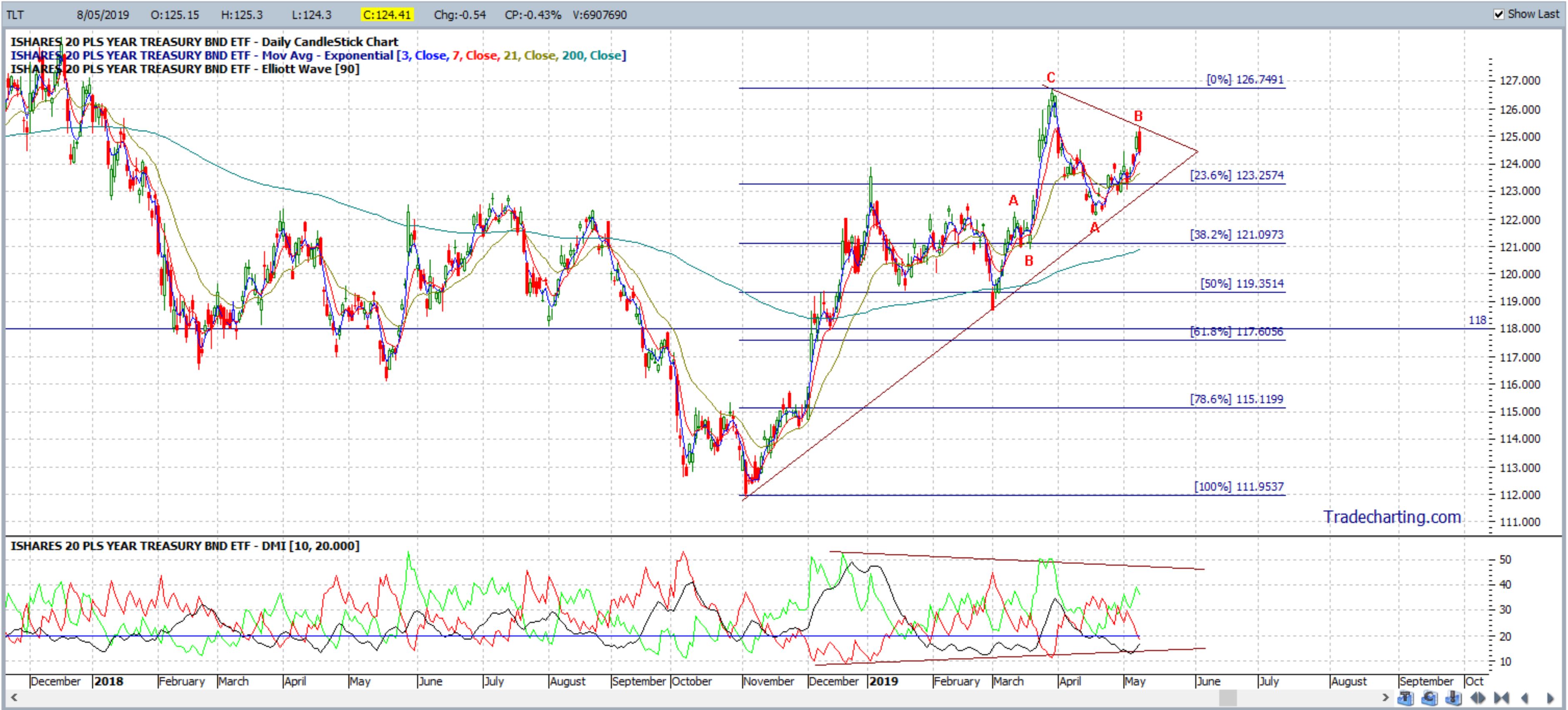This screenshot has width=1568, height=710.
Task: Select the Elliott Wave [90] legend line
Action: coord(185,69)
